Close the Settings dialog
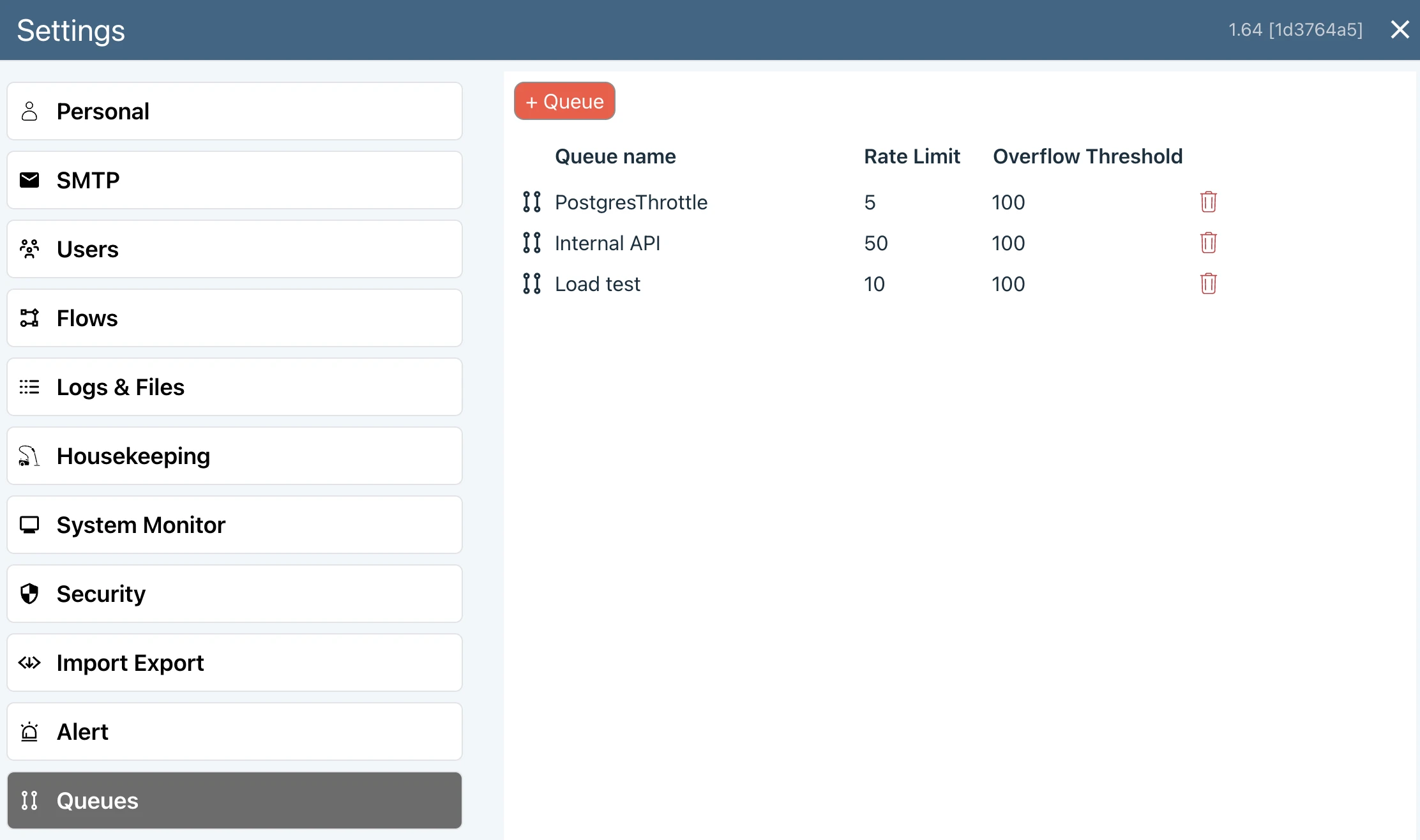 click(1400, 29)
